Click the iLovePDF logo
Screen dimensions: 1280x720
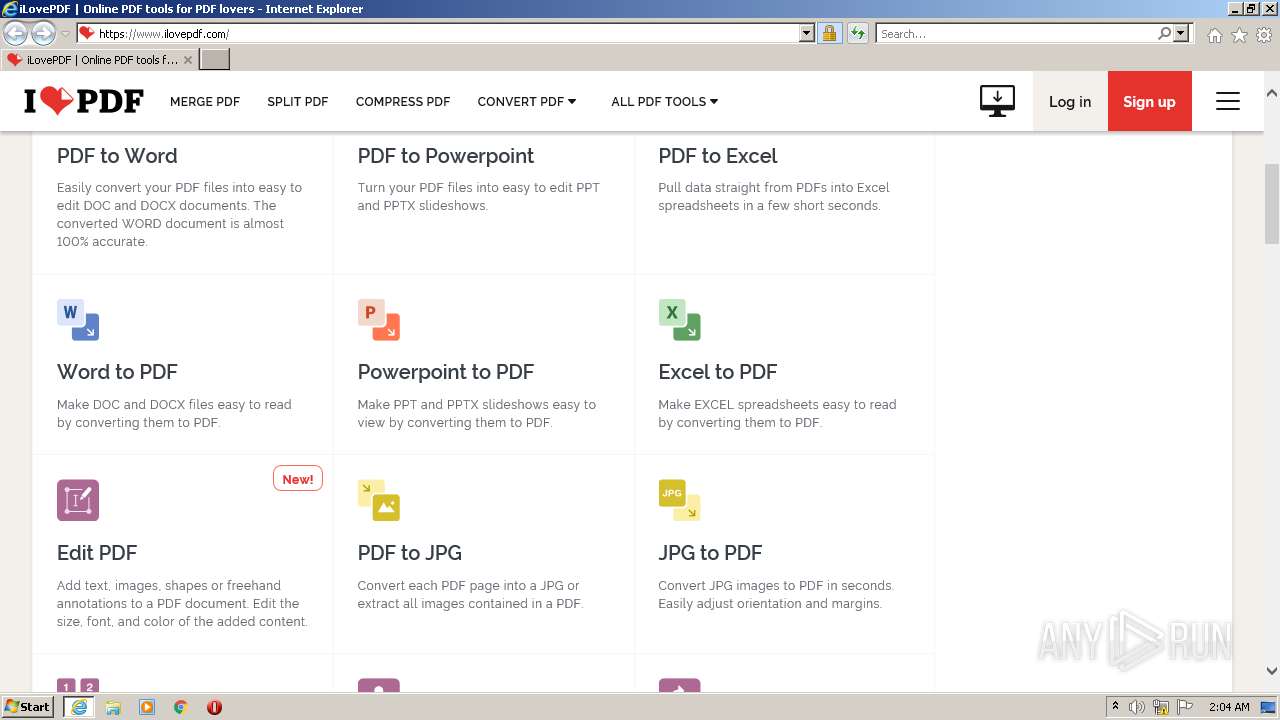[x=84, y=101]
